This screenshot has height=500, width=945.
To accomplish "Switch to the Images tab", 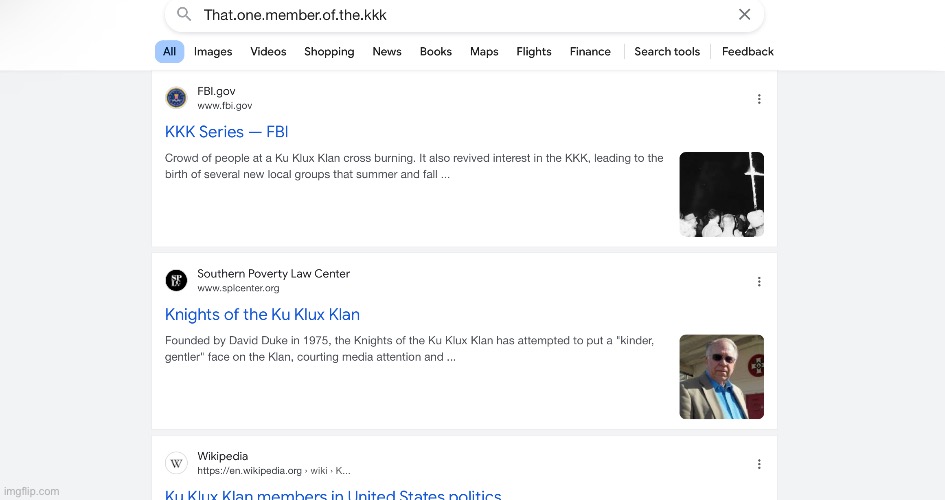I will tap(213, 52).
